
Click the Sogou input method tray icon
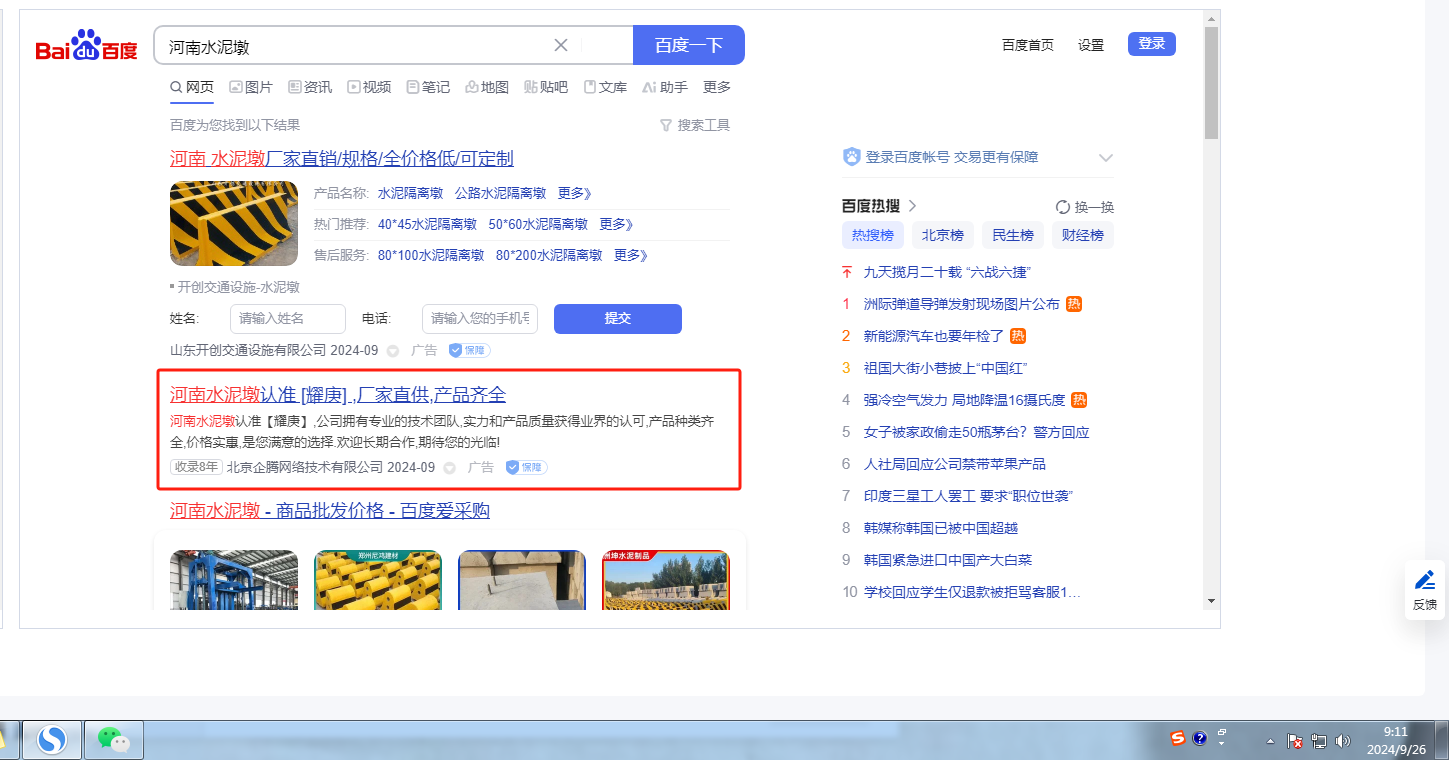(1178, 738)
